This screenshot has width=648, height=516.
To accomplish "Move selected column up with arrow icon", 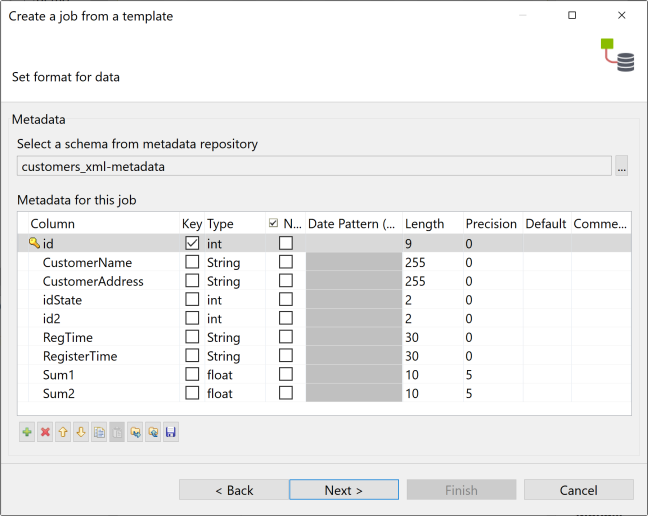I will point(63,433).
